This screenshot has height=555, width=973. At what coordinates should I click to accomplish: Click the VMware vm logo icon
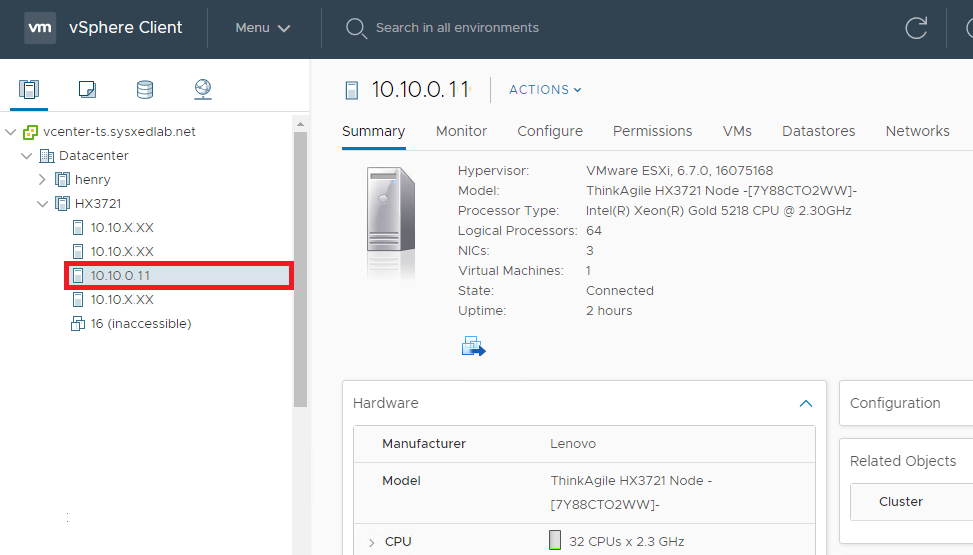pyautogui.click(x=40, y=27)
